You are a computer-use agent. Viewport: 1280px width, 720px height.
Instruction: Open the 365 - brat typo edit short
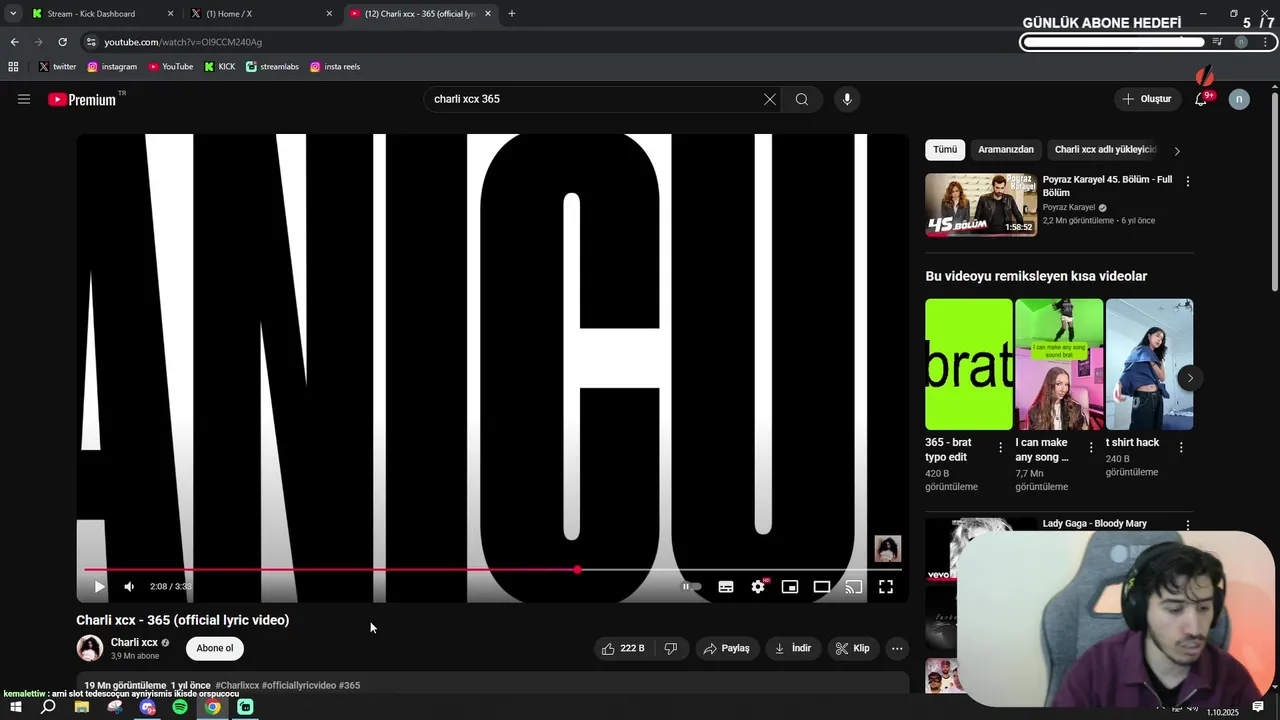point(969,364)
